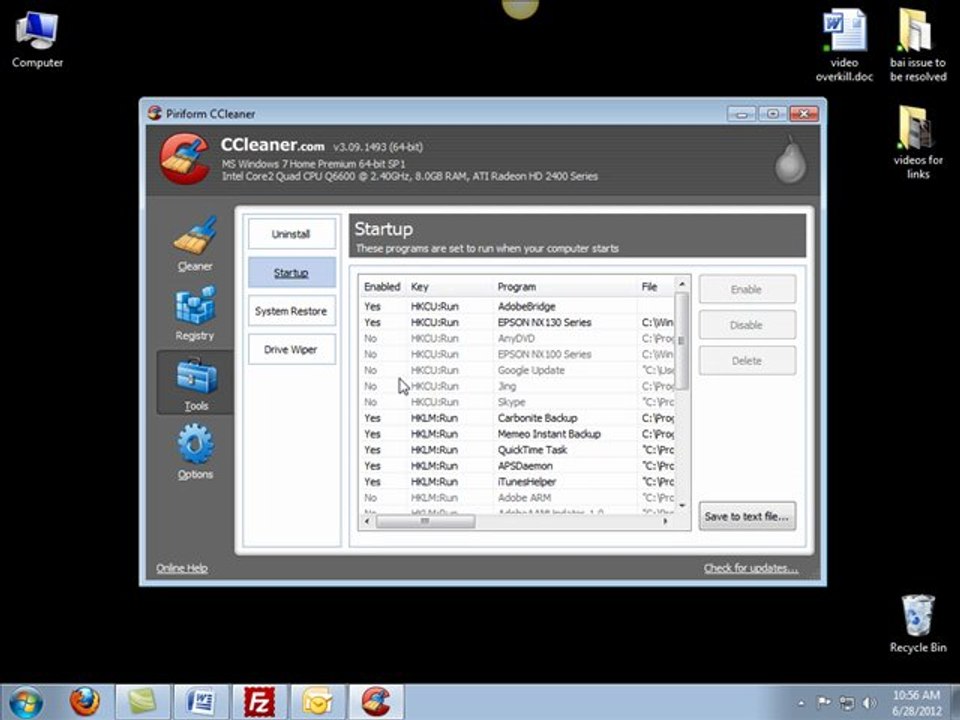Open the System Restore tab
This screenshot has width=960, height=720.
click(x=291, y=311)
